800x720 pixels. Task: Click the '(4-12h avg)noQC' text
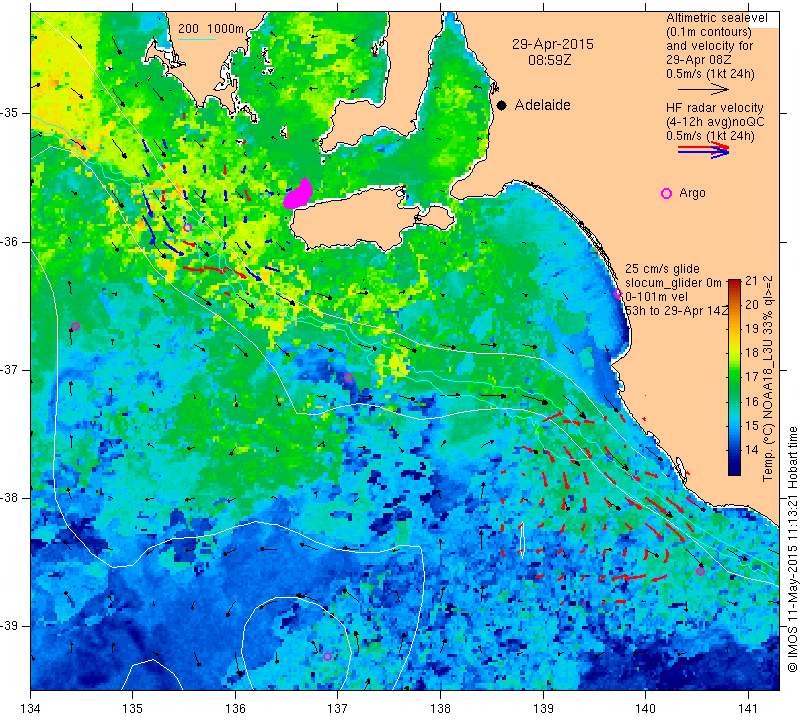point(715,122)
